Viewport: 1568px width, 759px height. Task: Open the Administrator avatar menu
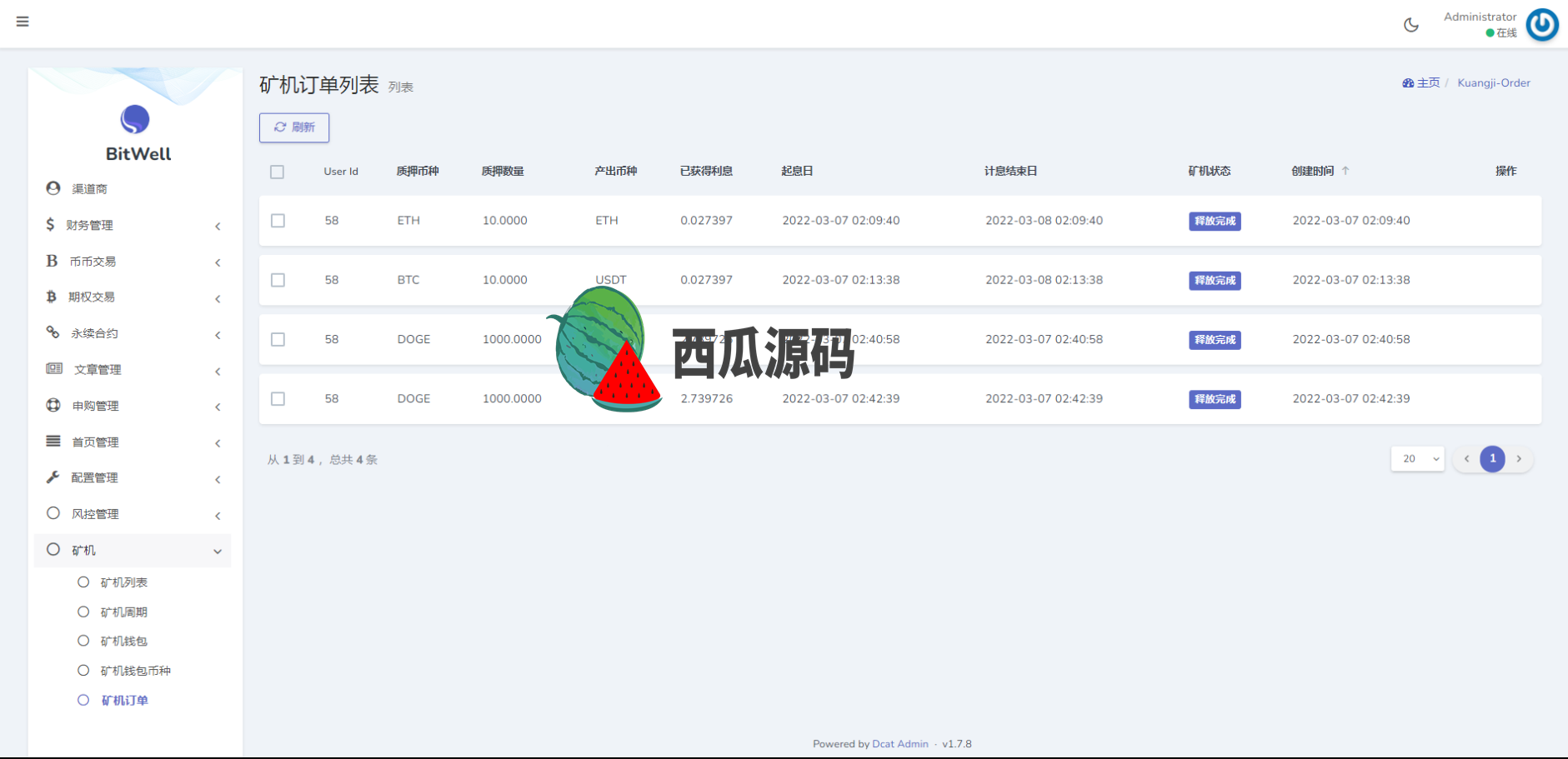click(x=1542, y=24)
